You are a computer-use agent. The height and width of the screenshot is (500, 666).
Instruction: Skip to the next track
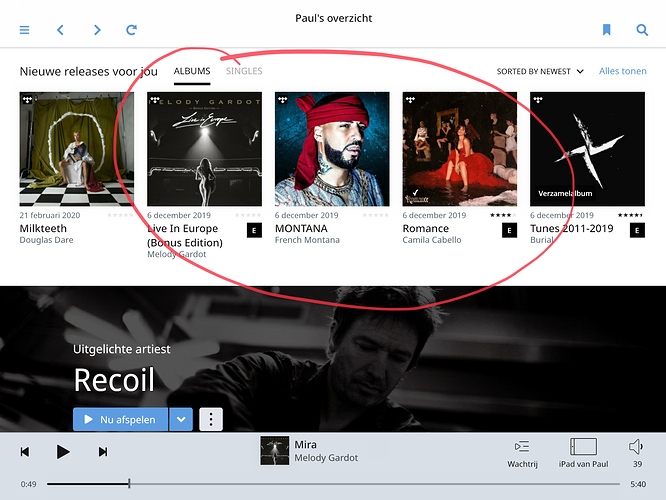103,452
